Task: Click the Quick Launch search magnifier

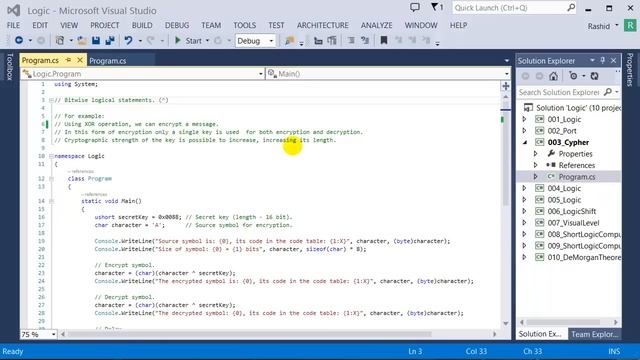Action: point(571,7)
